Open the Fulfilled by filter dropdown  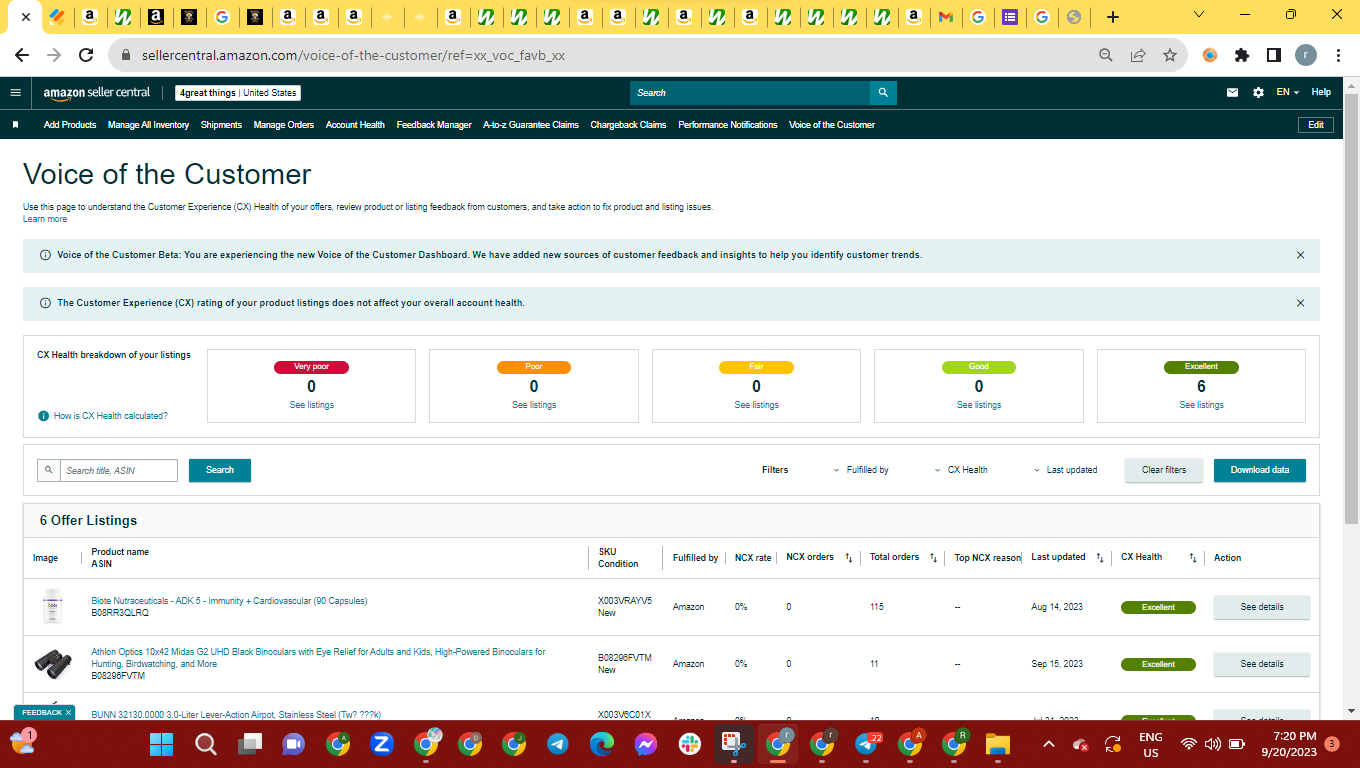click(x=861, y=470)
